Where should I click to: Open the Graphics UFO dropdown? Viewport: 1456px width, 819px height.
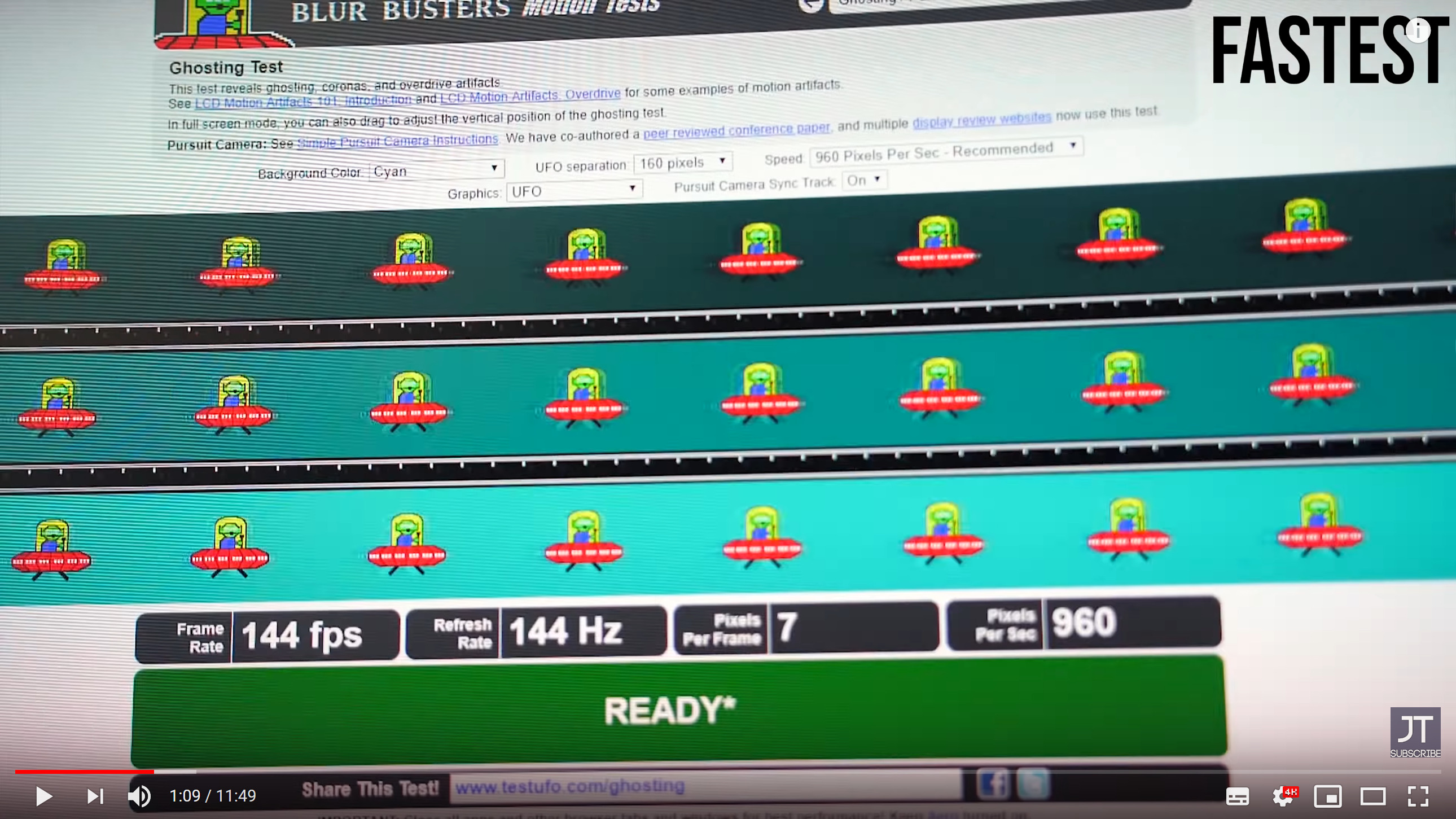click(x=574, y=190)
